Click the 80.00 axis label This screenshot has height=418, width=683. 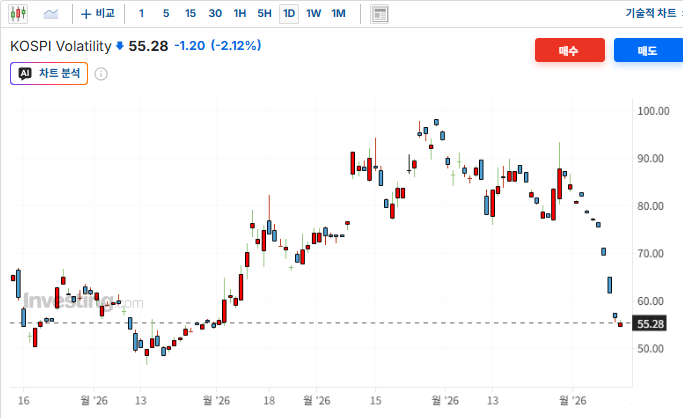pyautogui.click(x=650, y=206)
